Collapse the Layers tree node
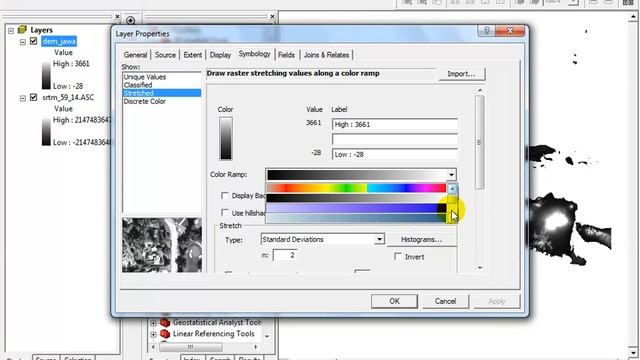Image resolution: width=640 pixels, height=360 pixels. pyautogui.click(x=11, y=30)
